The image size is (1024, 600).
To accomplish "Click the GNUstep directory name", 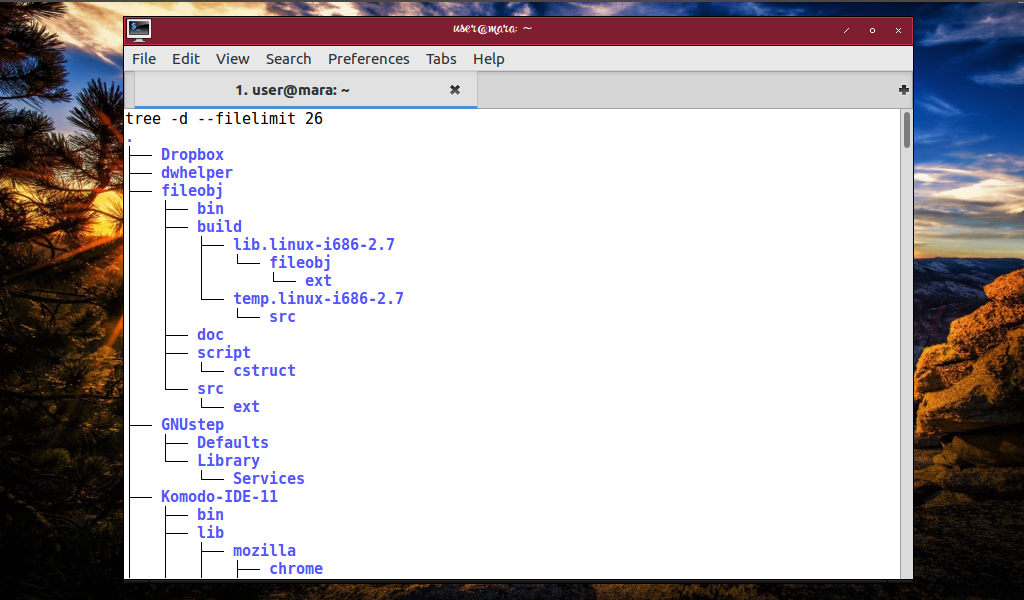I will pyautogui.click(x=192, y=425).
